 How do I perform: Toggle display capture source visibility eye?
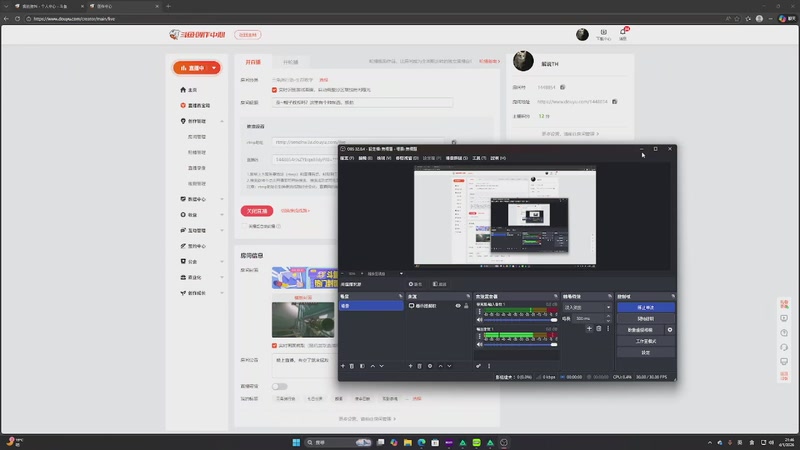[458, 306]
